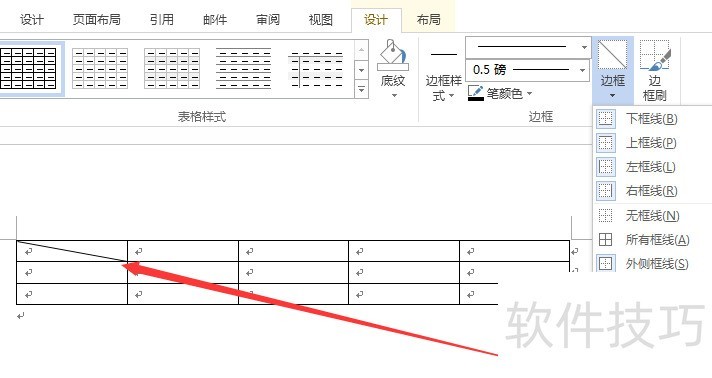Click the last cell in the first table row
This screenshot has width=712, height=378.
click(x=514, y=251)
